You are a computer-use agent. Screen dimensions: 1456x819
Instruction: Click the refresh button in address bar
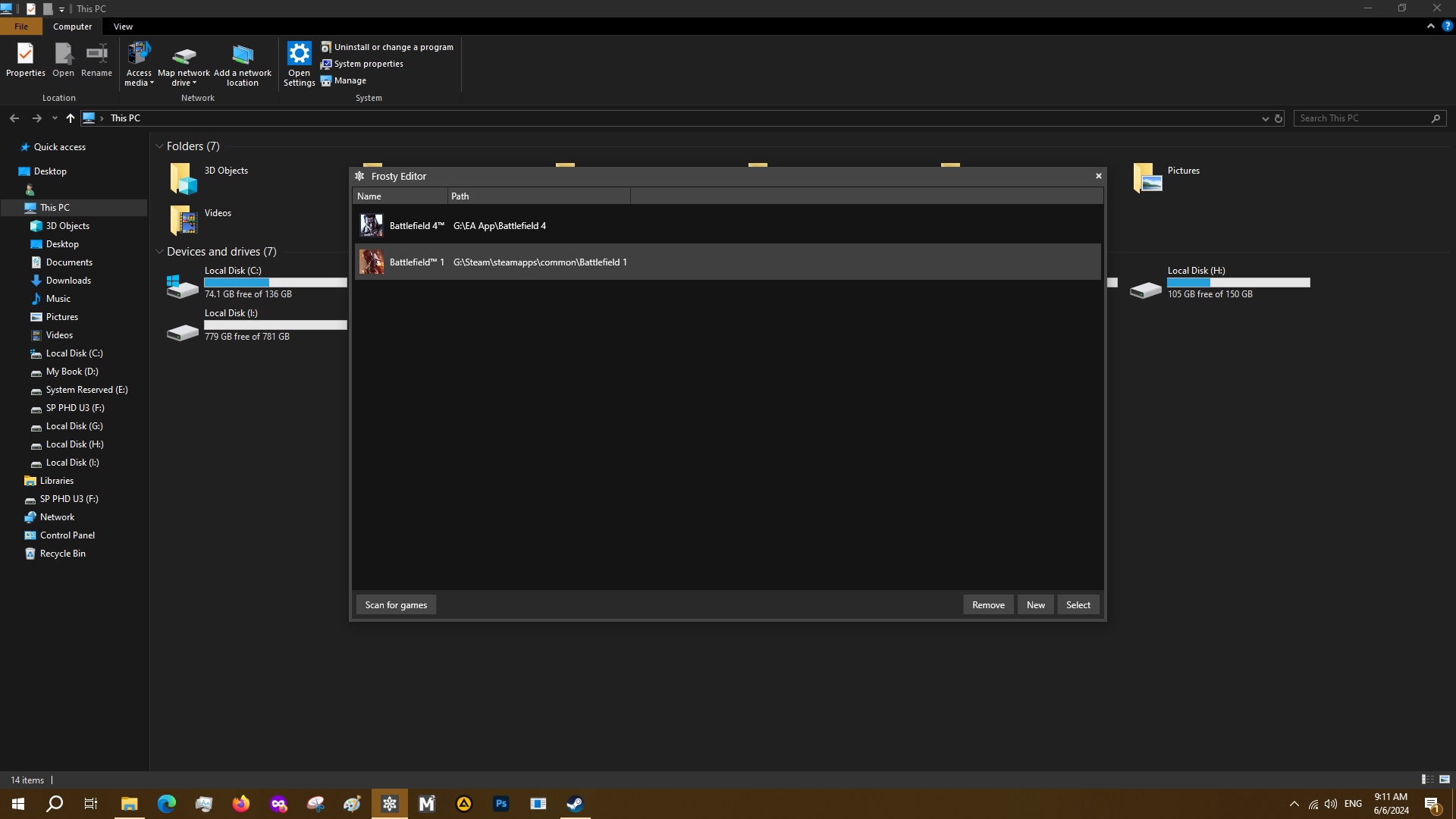[1279, 118]
